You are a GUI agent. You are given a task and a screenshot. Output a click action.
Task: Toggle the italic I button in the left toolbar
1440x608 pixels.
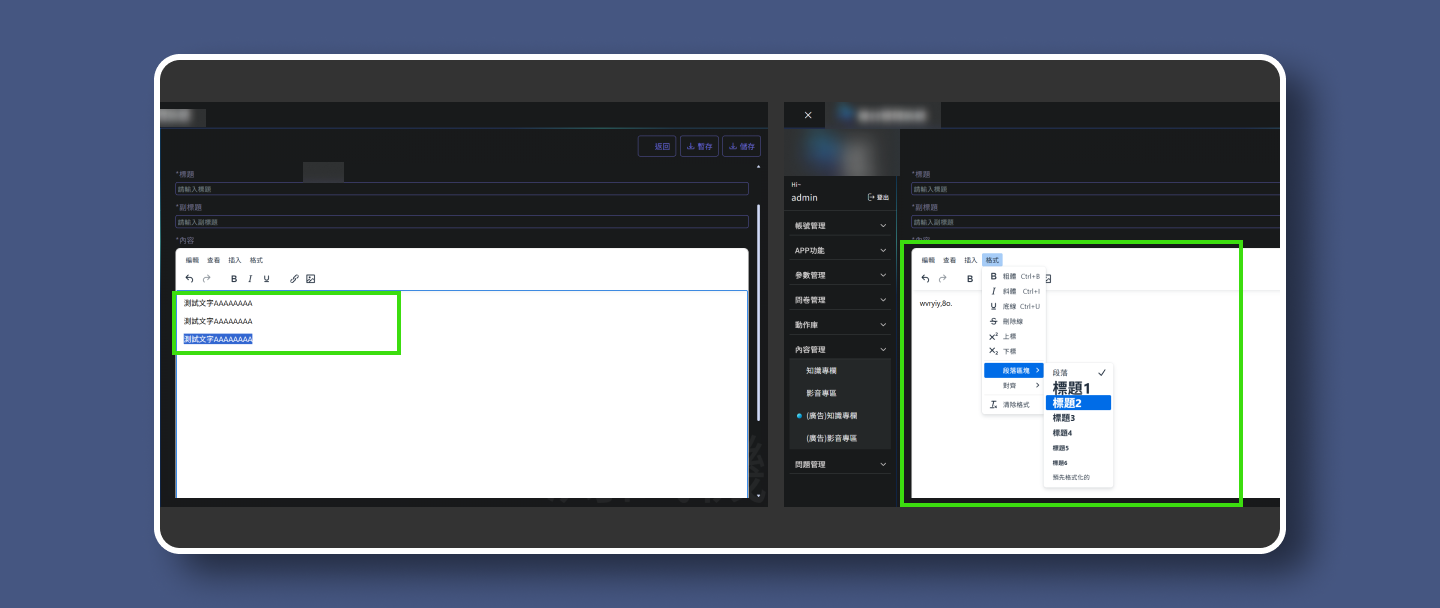pyautogui.click(x=250, y=279)
